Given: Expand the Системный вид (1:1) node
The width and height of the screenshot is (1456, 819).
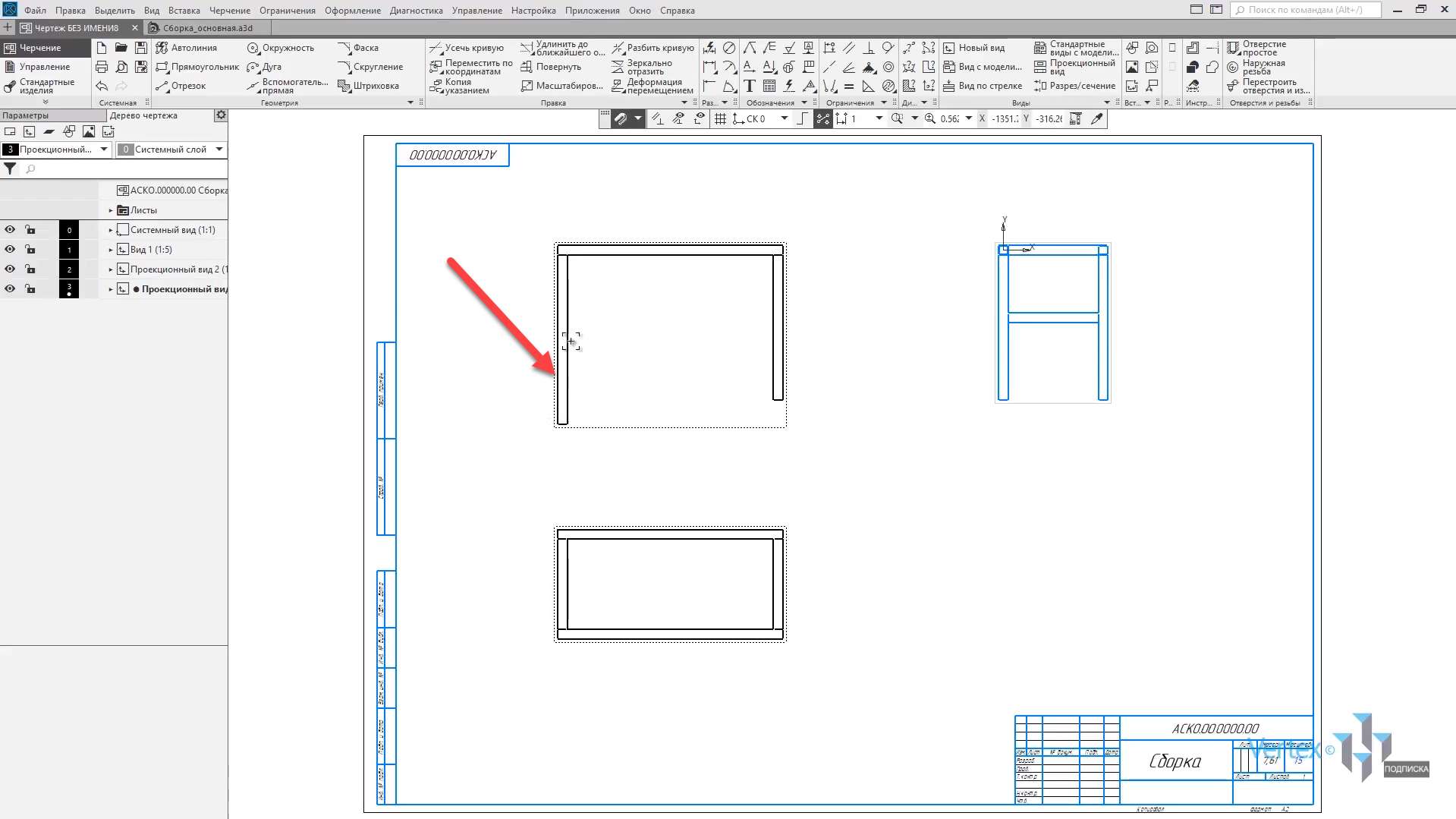Looking at the screenshot, I should 111,230.
